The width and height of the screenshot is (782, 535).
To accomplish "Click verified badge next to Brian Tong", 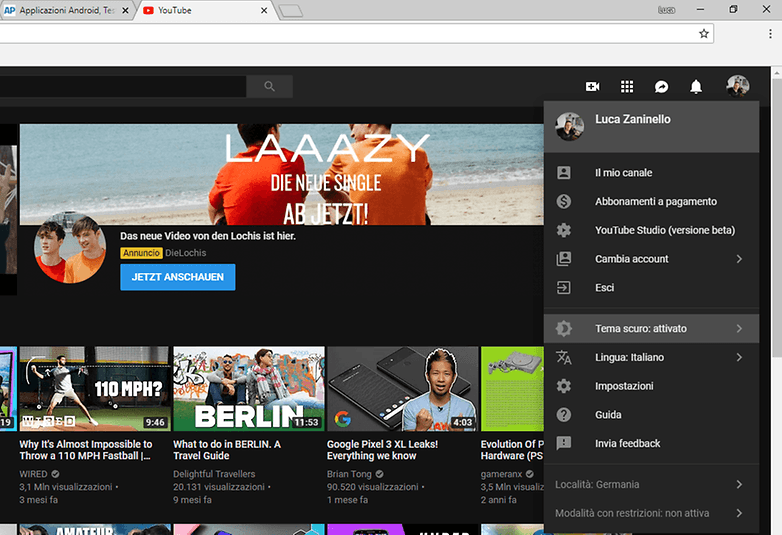I will (380, 474).
